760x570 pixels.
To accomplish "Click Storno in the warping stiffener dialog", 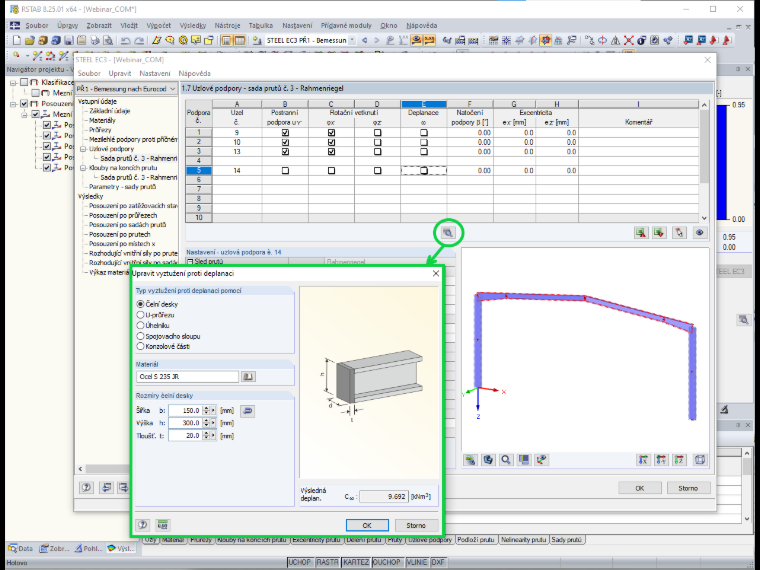I will click(416, 525).
